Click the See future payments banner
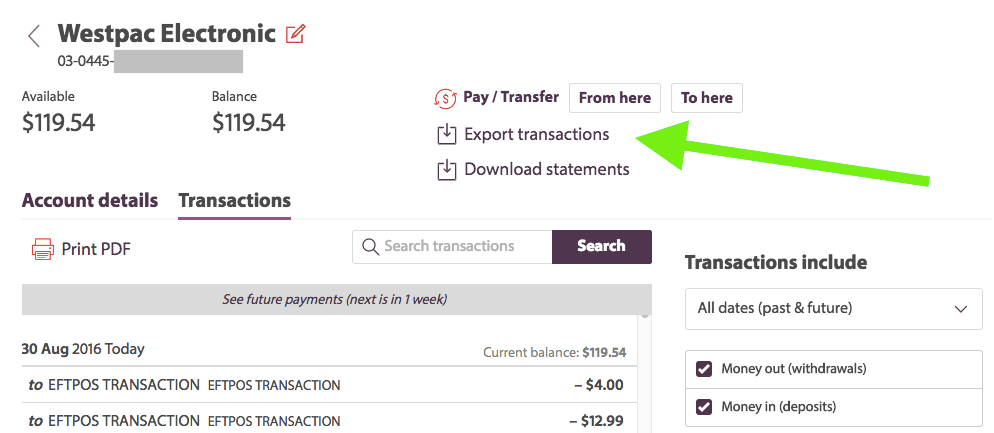Viewport: 994px width, 433px height. tap(335, 299)
